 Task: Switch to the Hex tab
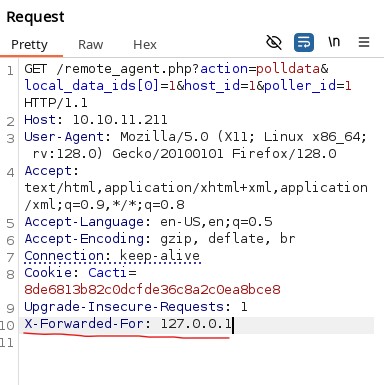click(145, 45)
